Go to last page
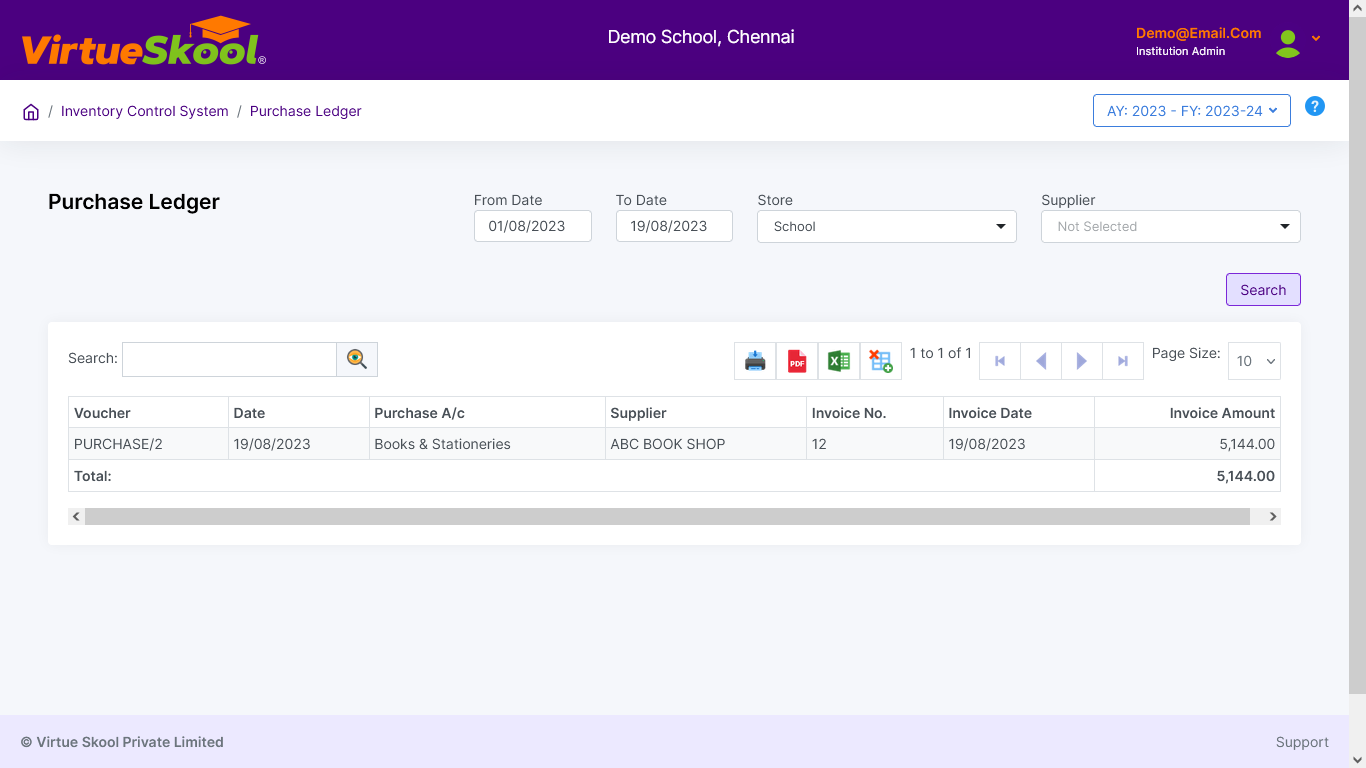The image size is (1366, 768). coord(1123,361)
